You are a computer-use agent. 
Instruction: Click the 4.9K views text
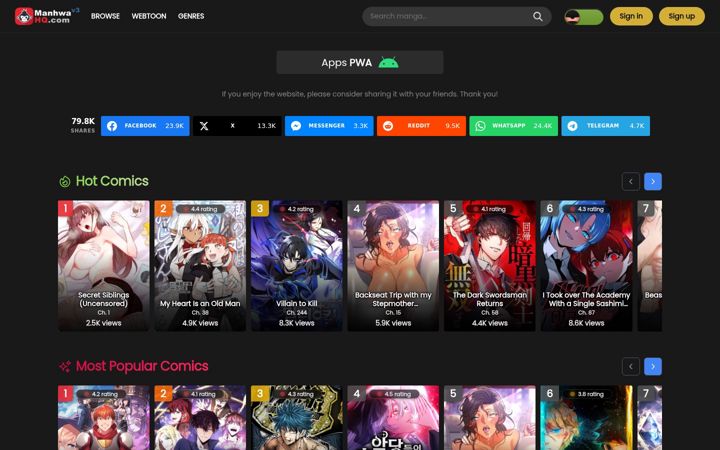pos(200,323)
